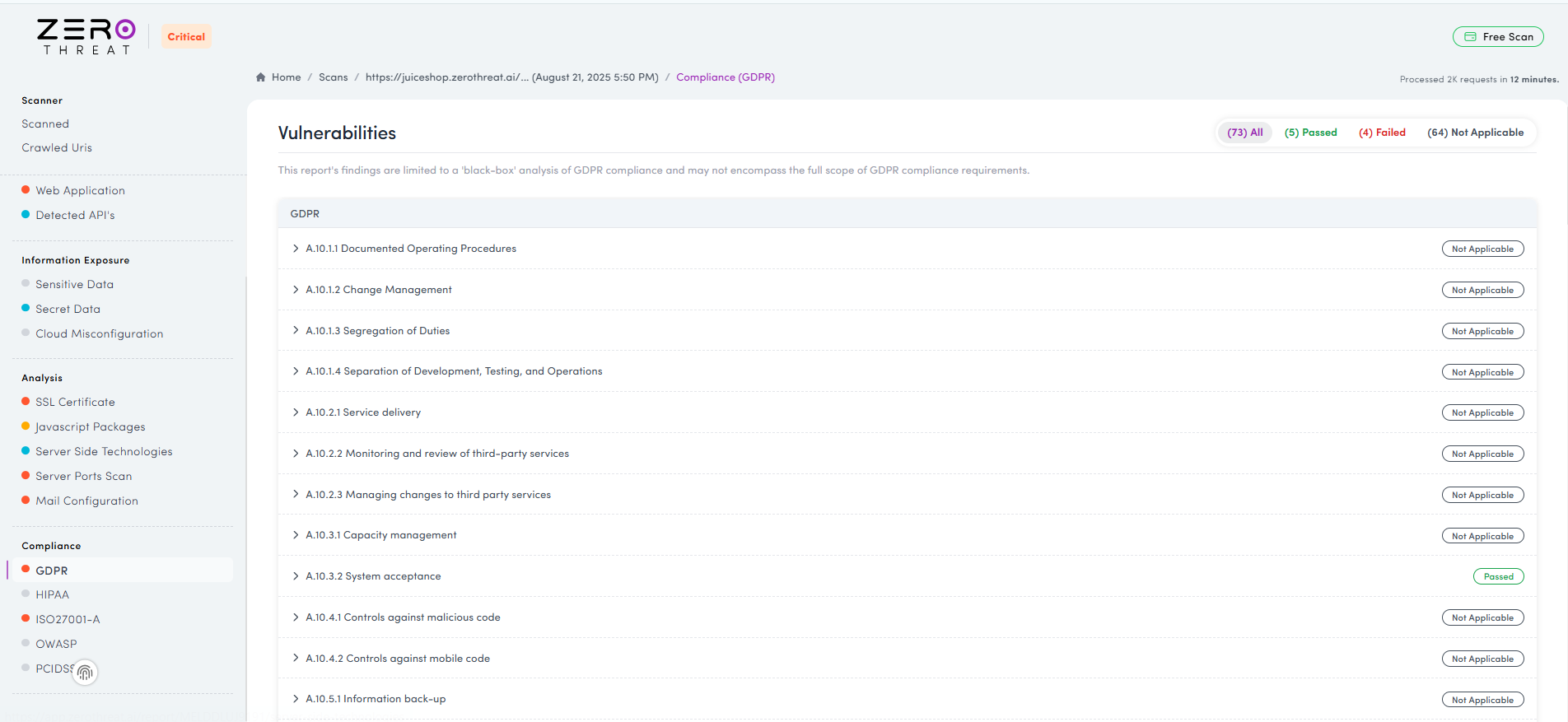Click the home icon in breadcrumb
Image resolution: width=1568 pixels, height=722 pixels.
coord(260,77)
